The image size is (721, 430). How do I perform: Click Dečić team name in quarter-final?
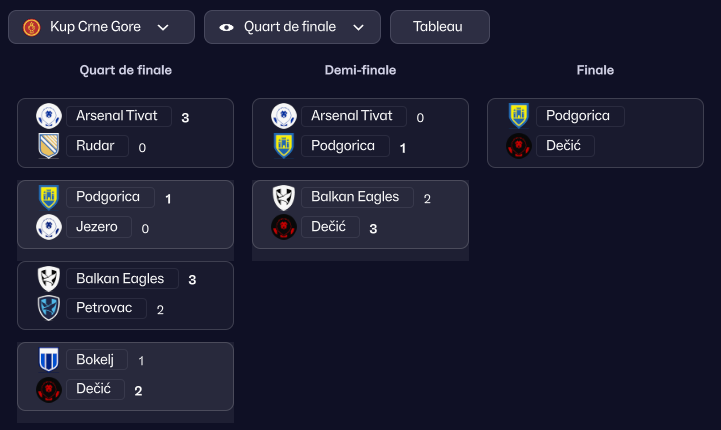[95, 390]
